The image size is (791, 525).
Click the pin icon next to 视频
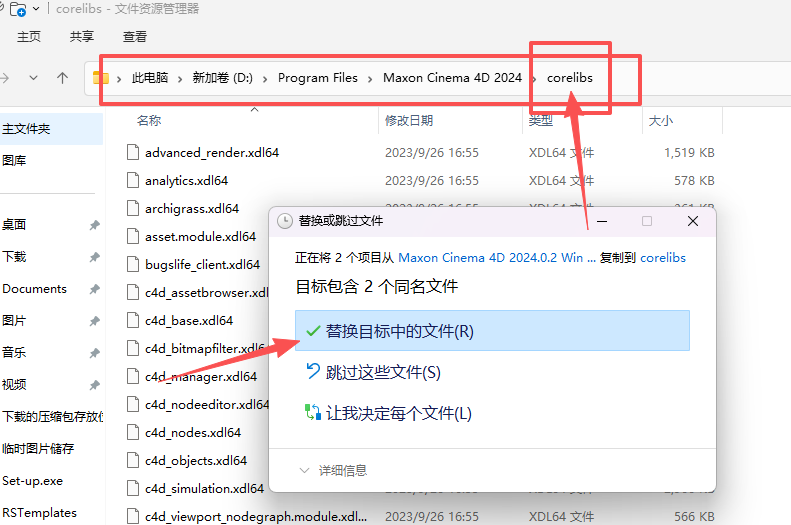94,385
